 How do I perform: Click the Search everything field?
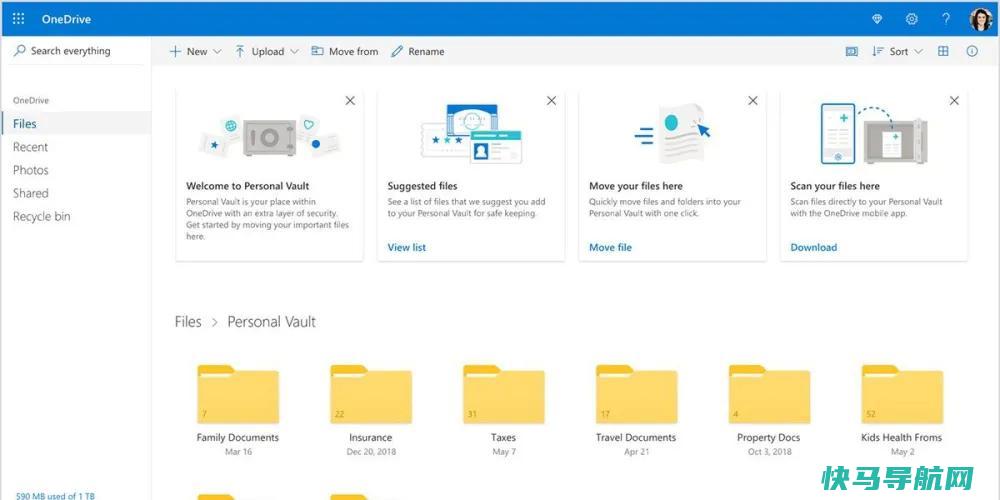point(75,51)
